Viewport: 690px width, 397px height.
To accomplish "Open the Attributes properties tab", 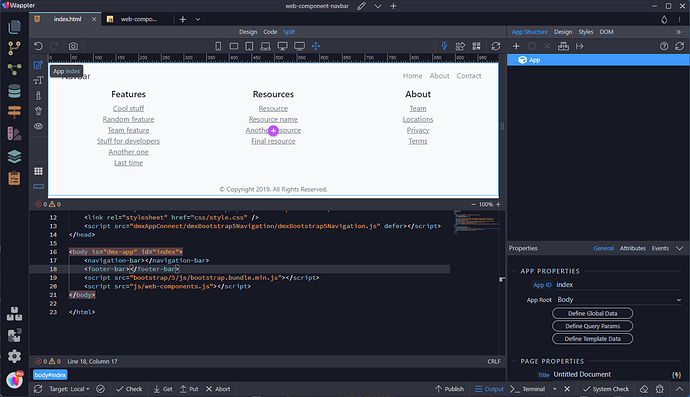I will tap(633, 248).
